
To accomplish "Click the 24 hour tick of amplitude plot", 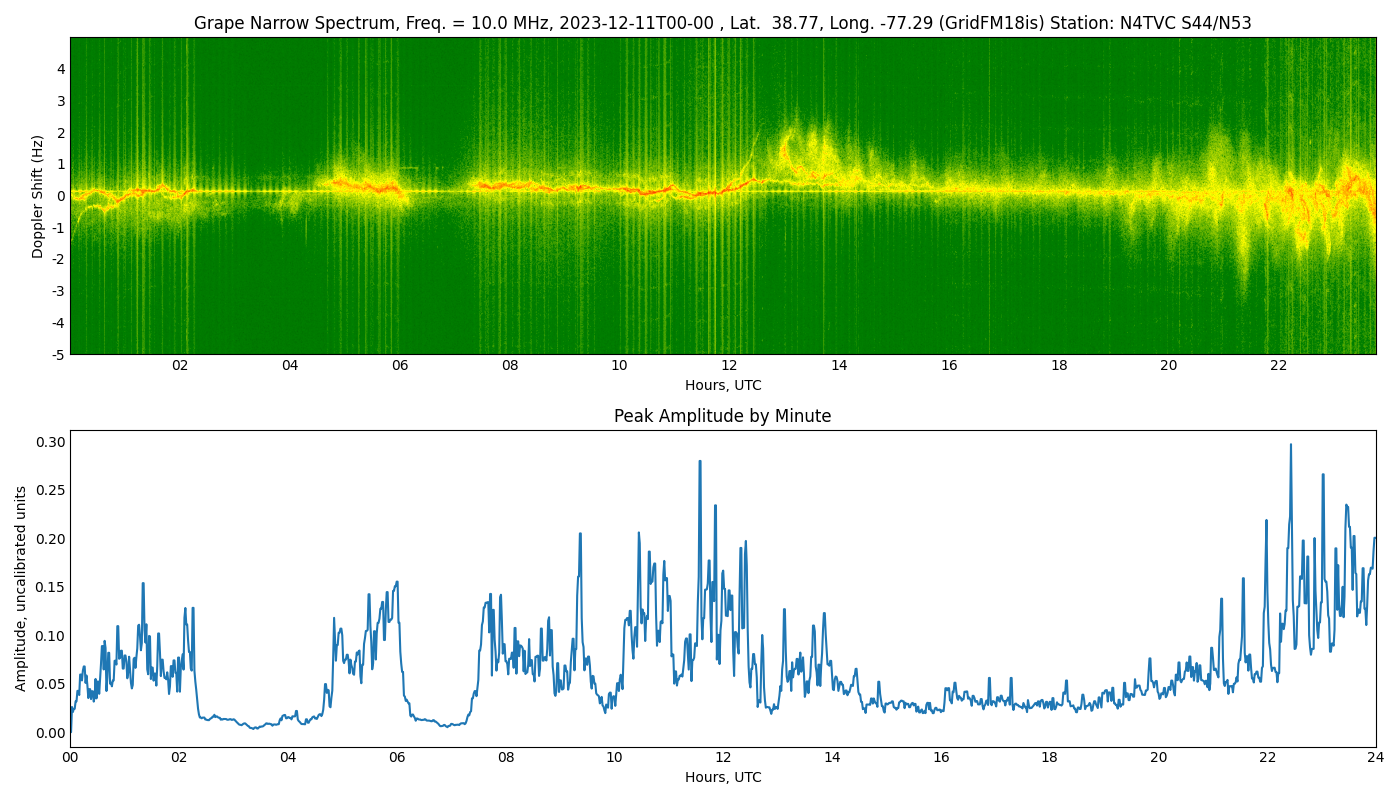I will click(x=1376, y=757).
